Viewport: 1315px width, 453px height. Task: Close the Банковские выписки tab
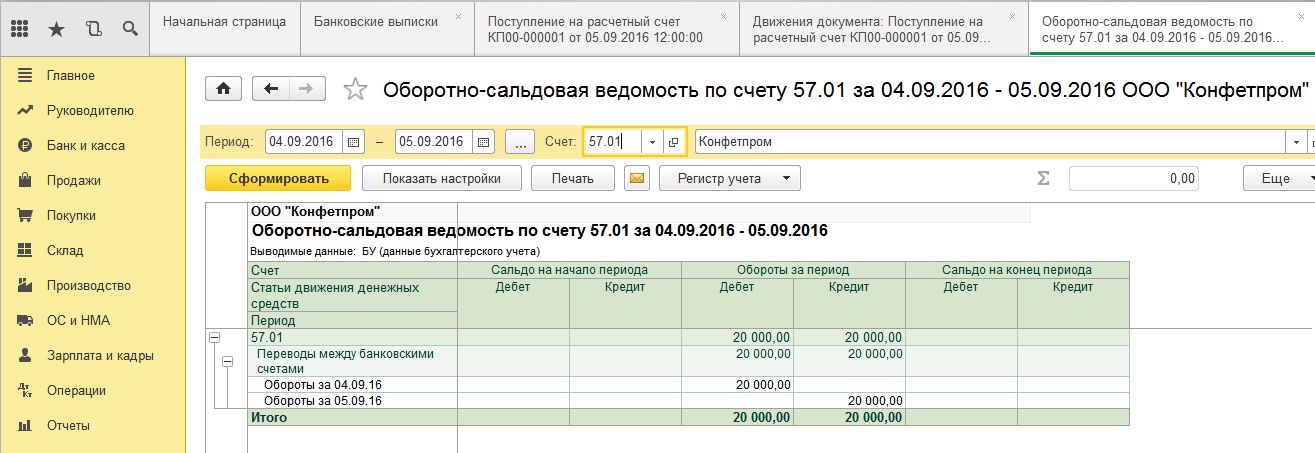click(458, 17)
